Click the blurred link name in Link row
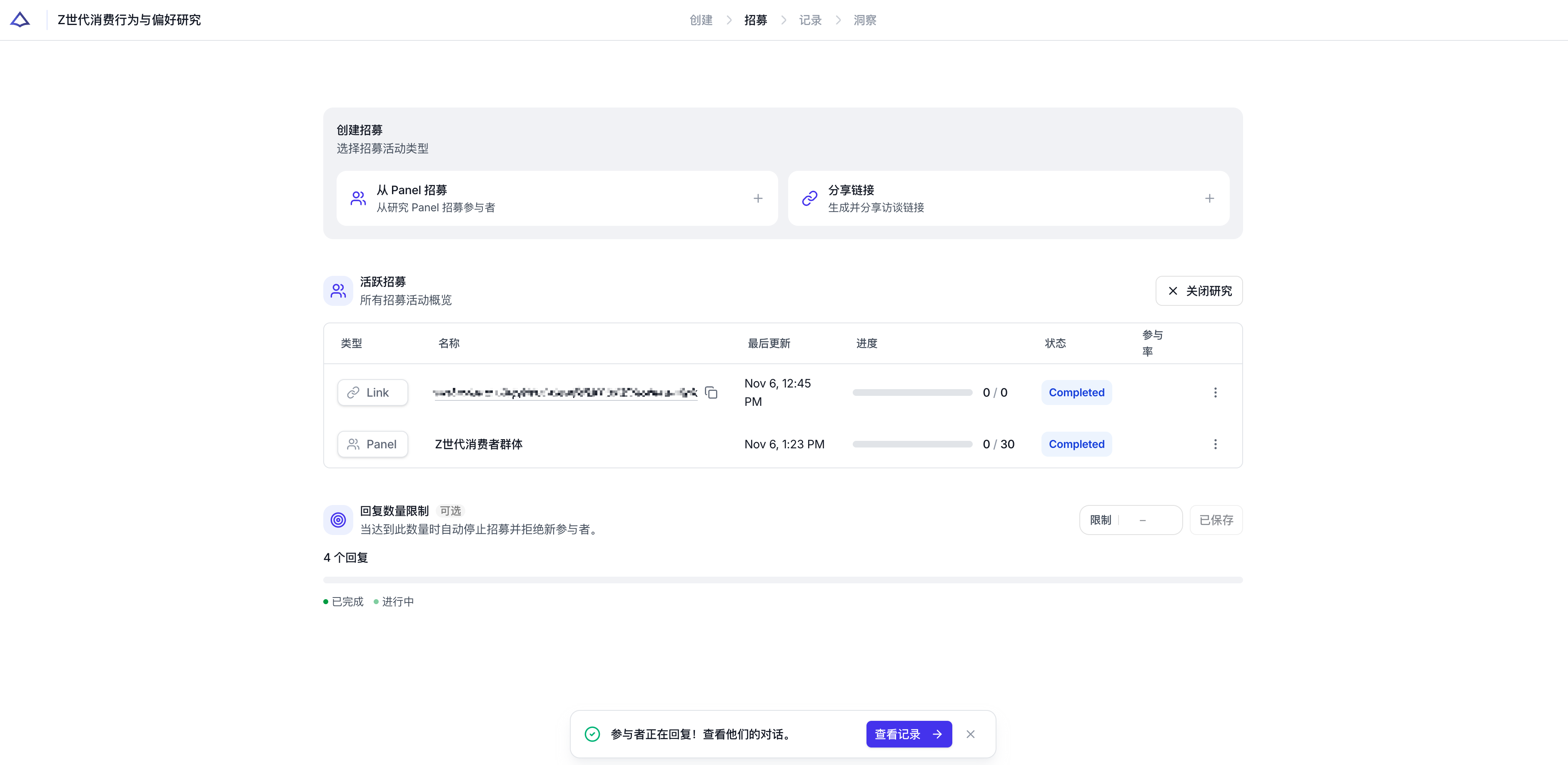Viewport: 1568px width, 765px height. coord(565,392)
